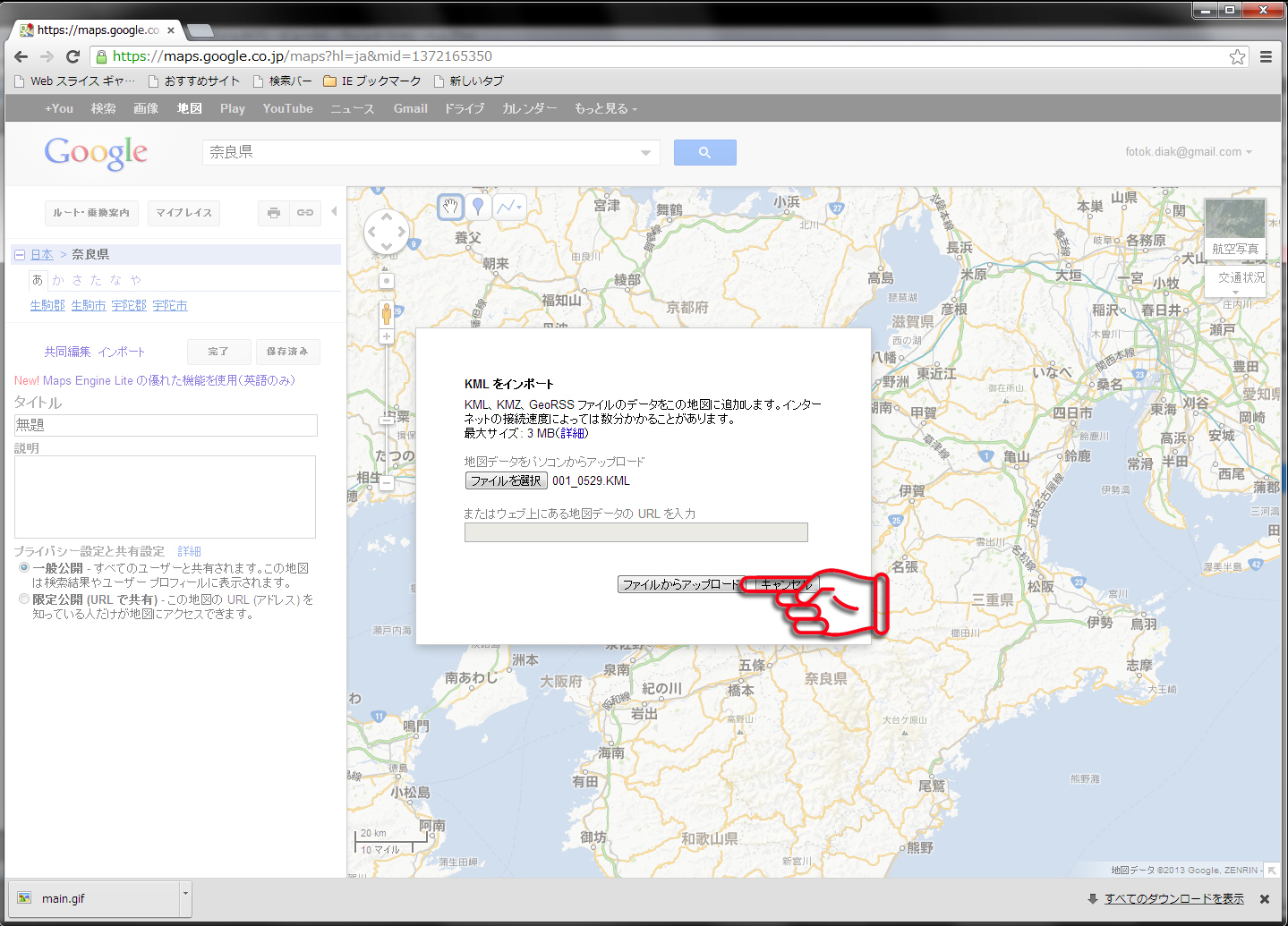Screen dimensions: 1288x926
Task: Click the link icon in left panel
Action: coord(305,213)
